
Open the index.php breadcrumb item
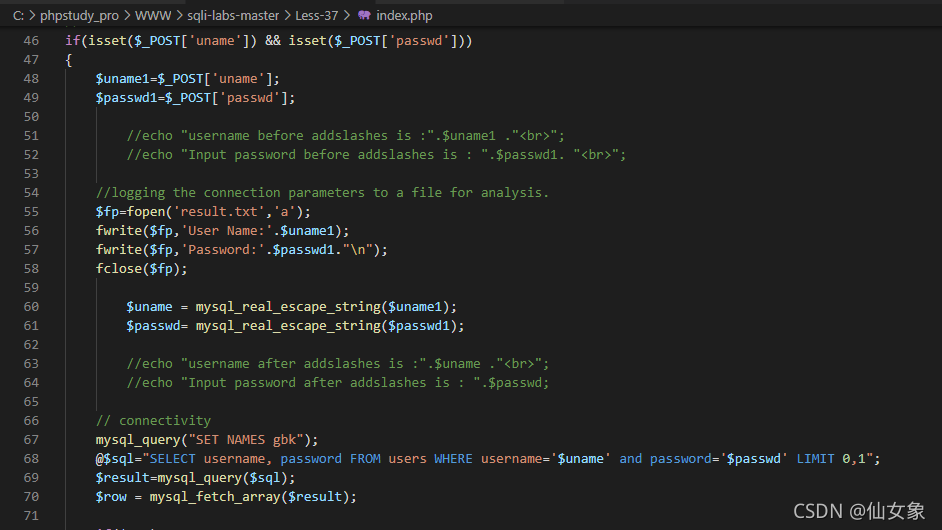click(404, 16)
